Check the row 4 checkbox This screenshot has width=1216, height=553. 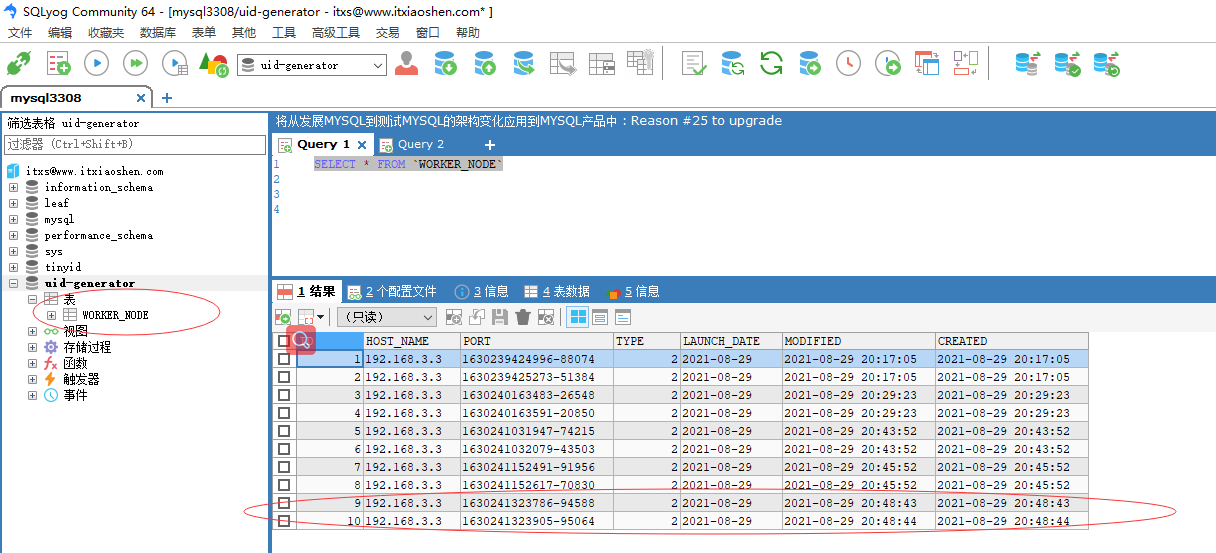pyautogui.click(x=284, y=413)
